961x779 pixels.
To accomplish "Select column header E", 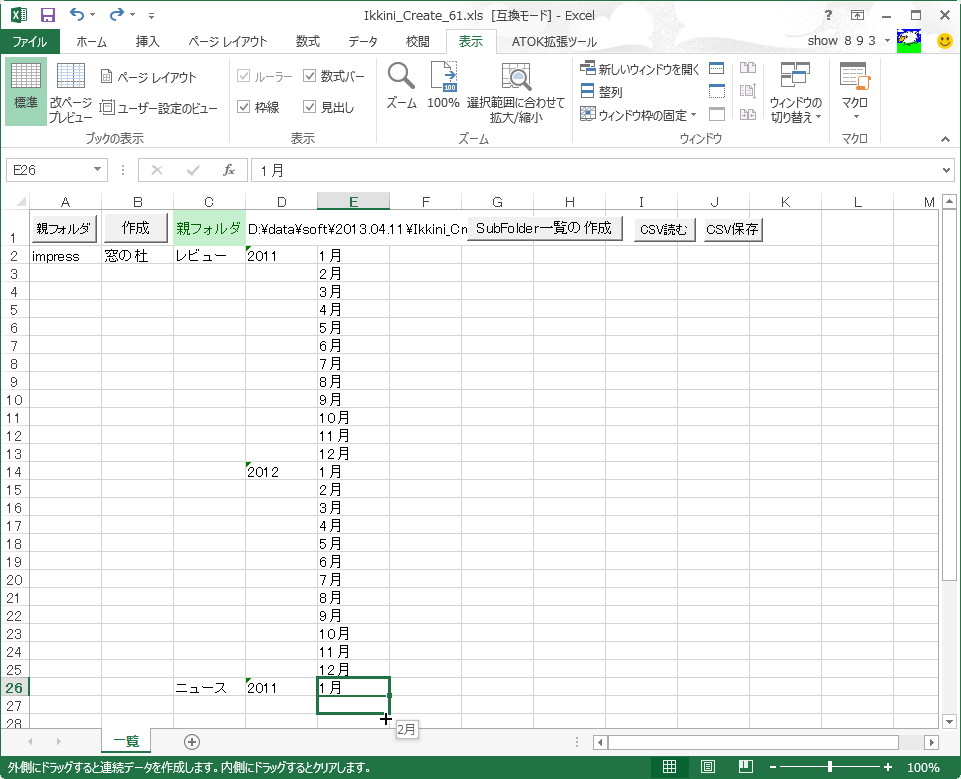I will coord(354,202).
